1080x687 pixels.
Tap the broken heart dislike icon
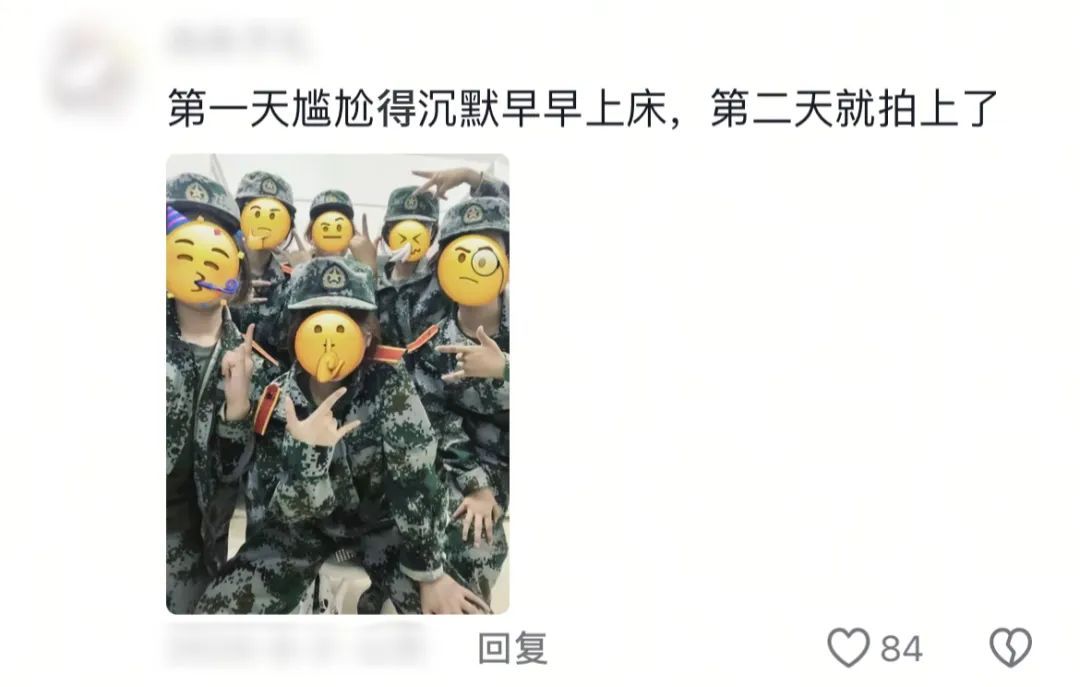[x=1010, y=648]
